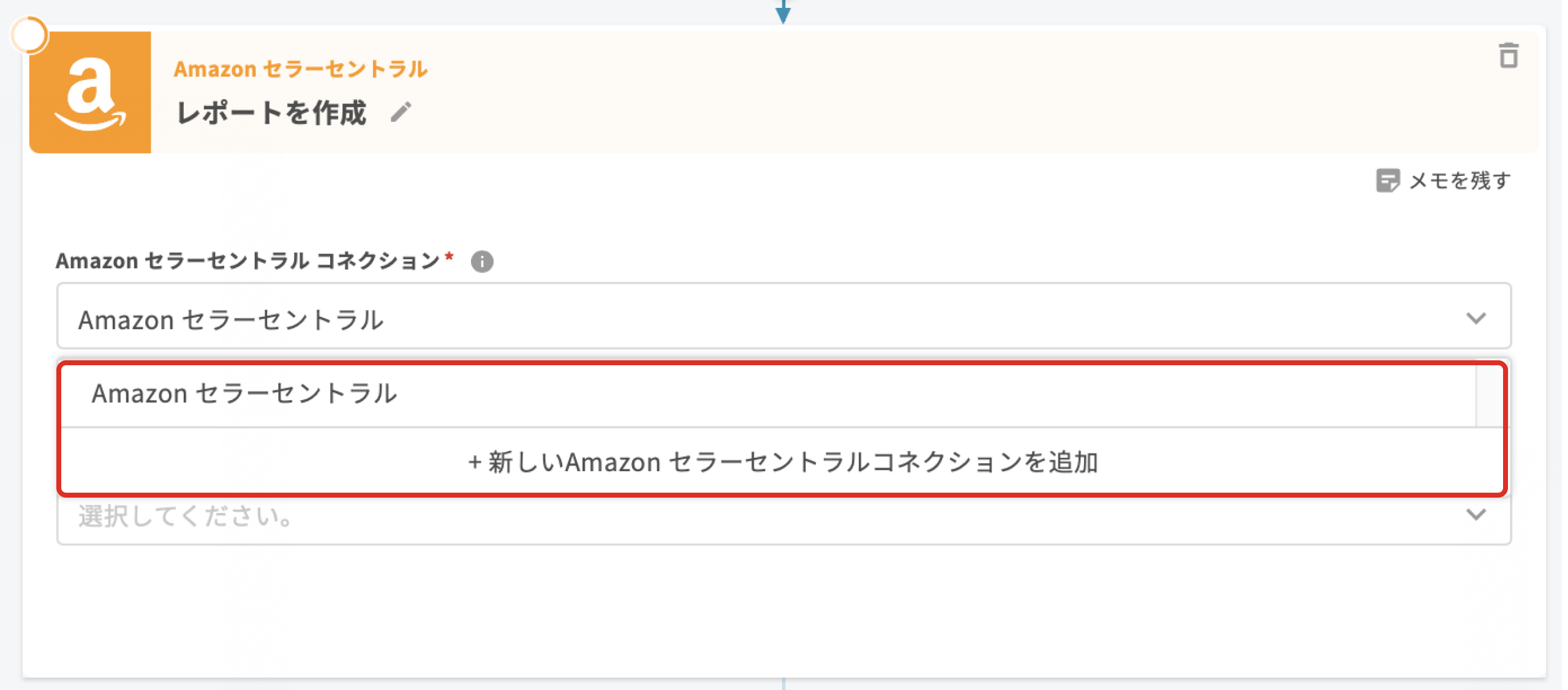This screenshot has width=1568, height=690.
Task: Open the connection info tooltip icon
Action: point(482,262)
